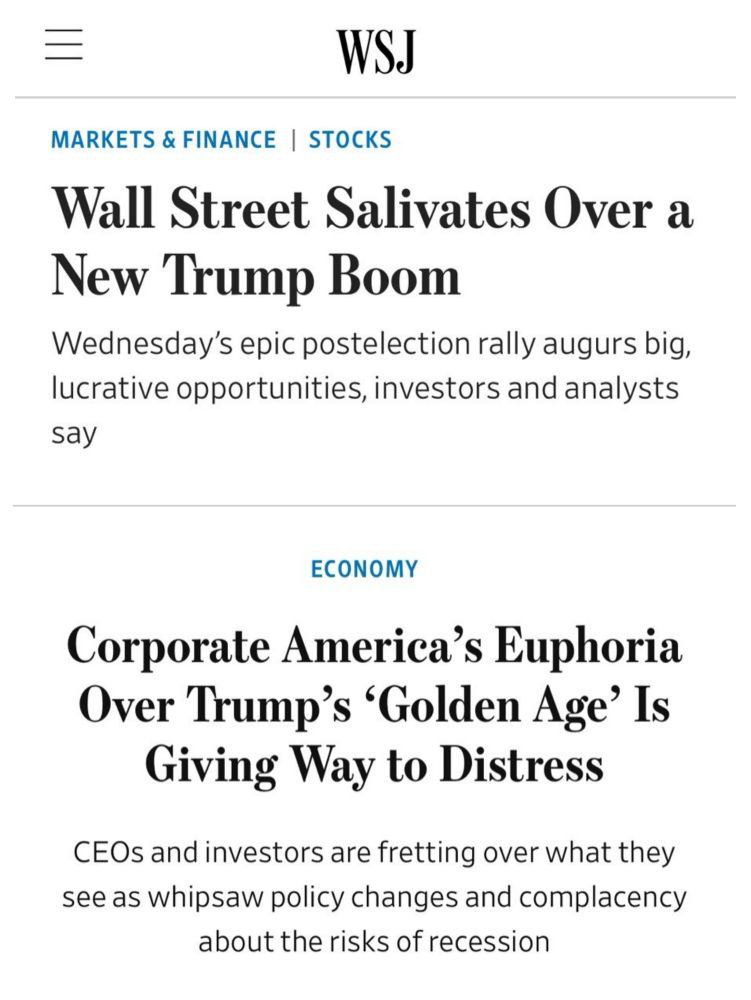Select the Economy section label
Viewport: 751px width, 1000px height.
click(364, 569)
